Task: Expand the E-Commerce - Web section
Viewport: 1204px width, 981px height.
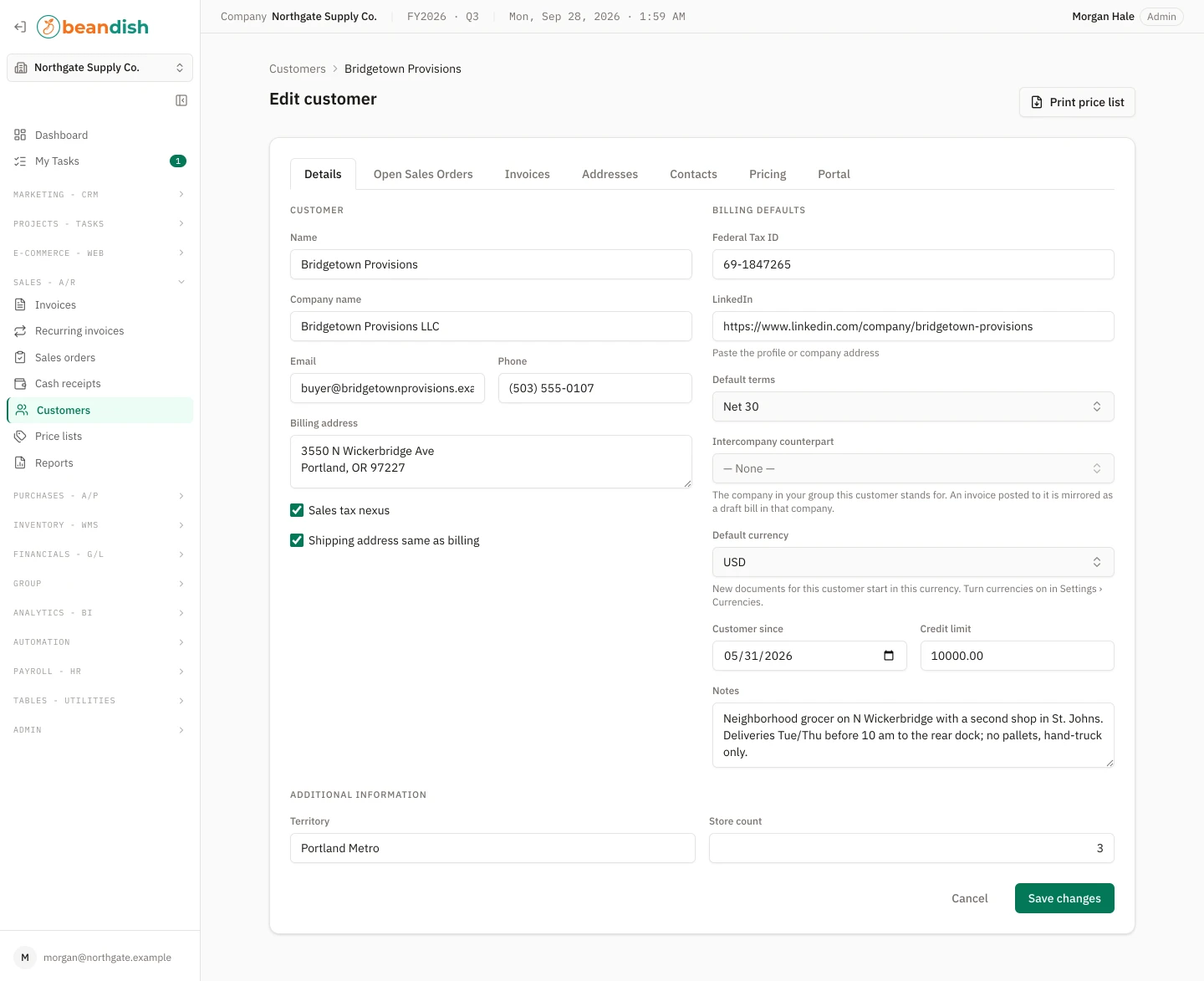Action: click(99, 253)
